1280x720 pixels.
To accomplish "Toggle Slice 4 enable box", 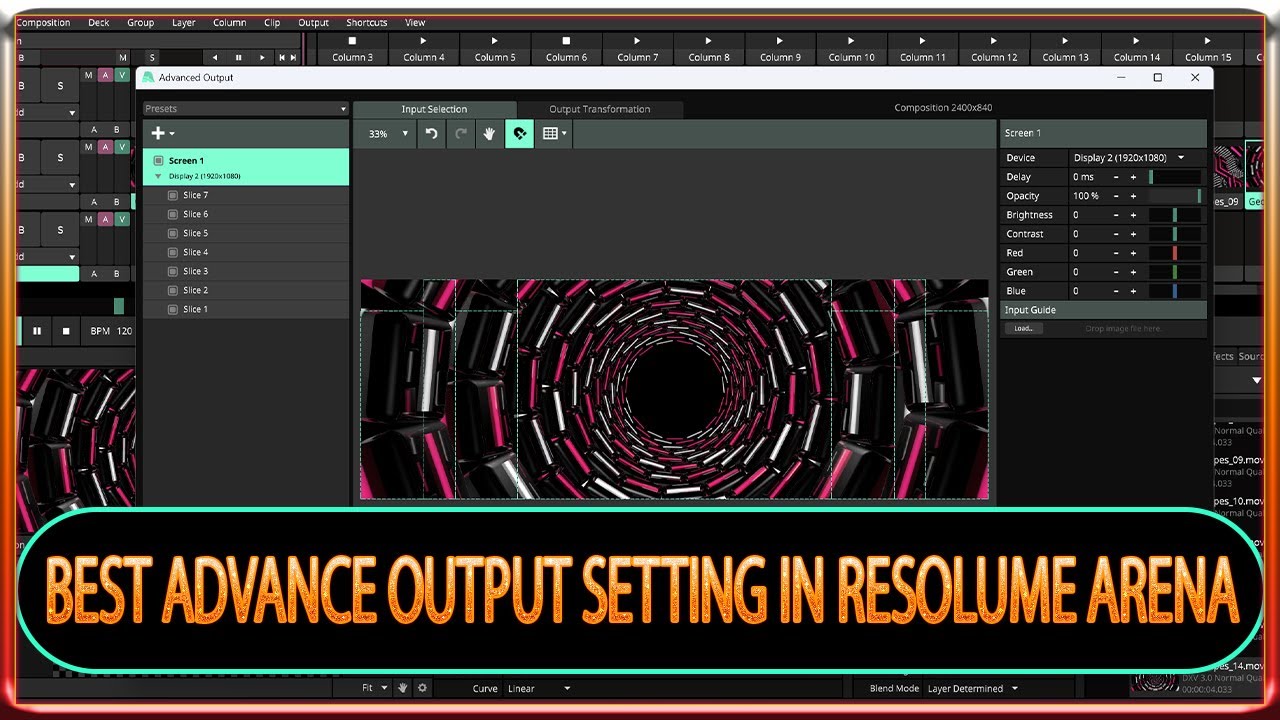I will 173,253.
